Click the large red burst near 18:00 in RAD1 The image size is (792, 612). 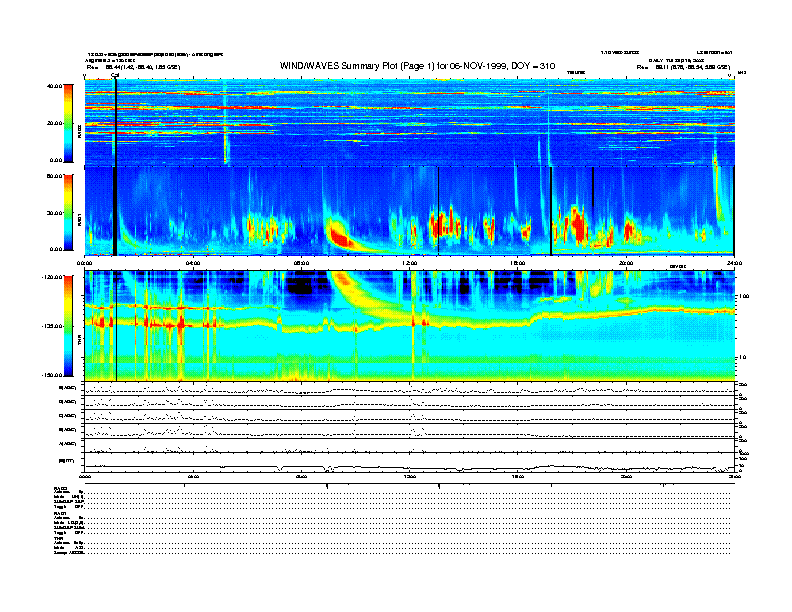click(577, 225)
